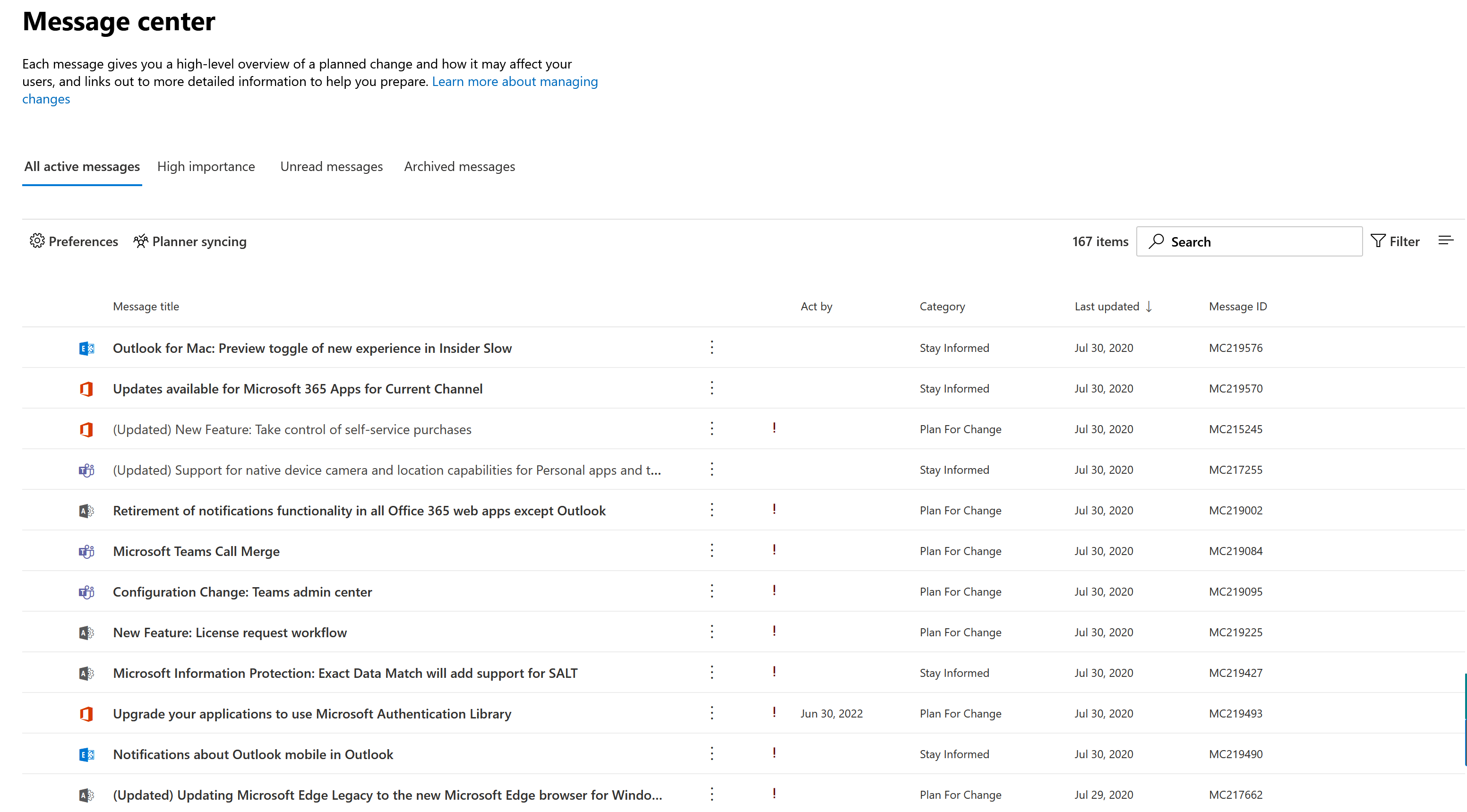Click admin icon for Retirement of notifications row

[x=86, y=511]
